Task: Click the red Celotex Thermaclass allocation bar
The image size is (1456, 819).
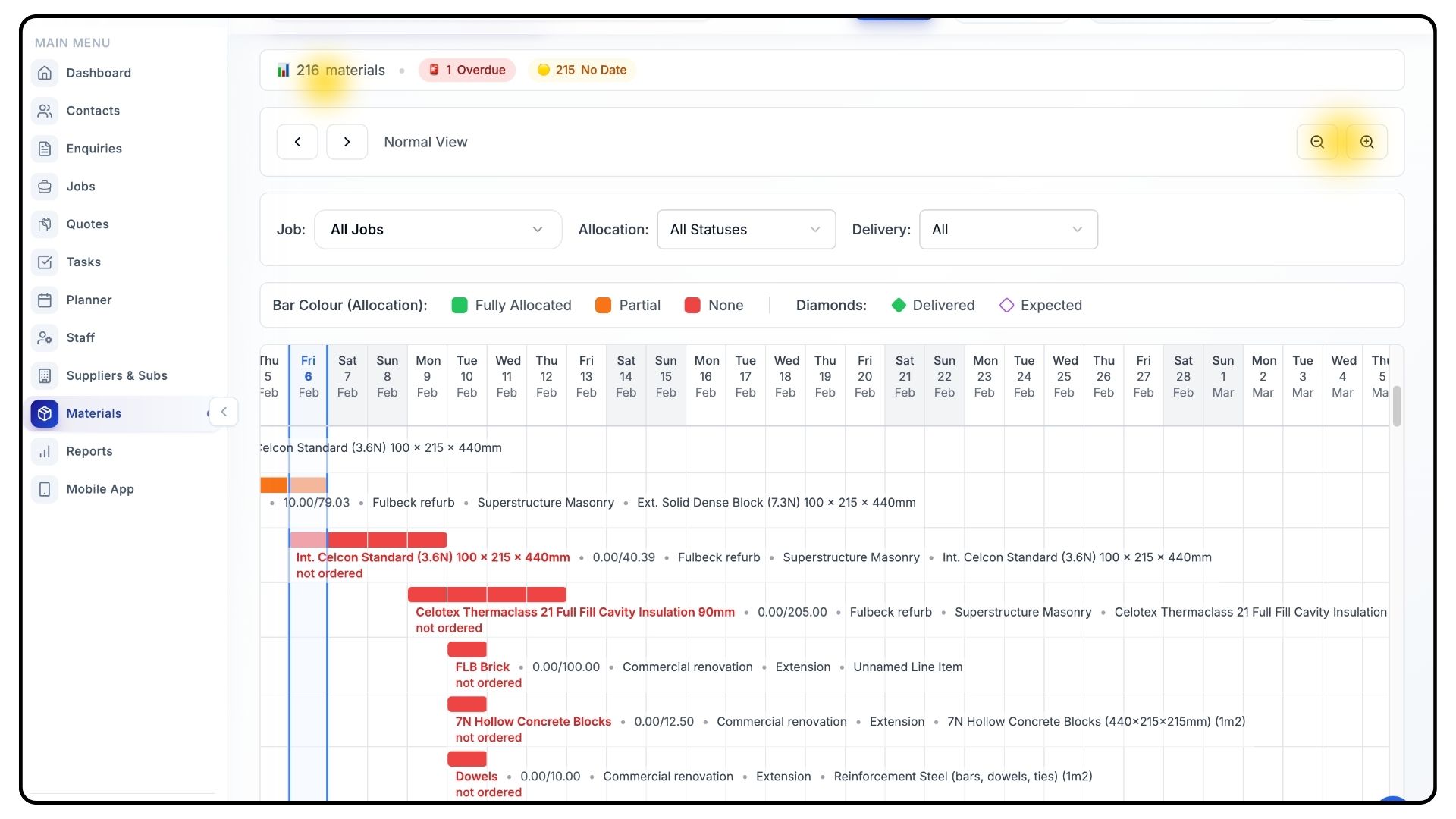Action: [x=487, y=595]
